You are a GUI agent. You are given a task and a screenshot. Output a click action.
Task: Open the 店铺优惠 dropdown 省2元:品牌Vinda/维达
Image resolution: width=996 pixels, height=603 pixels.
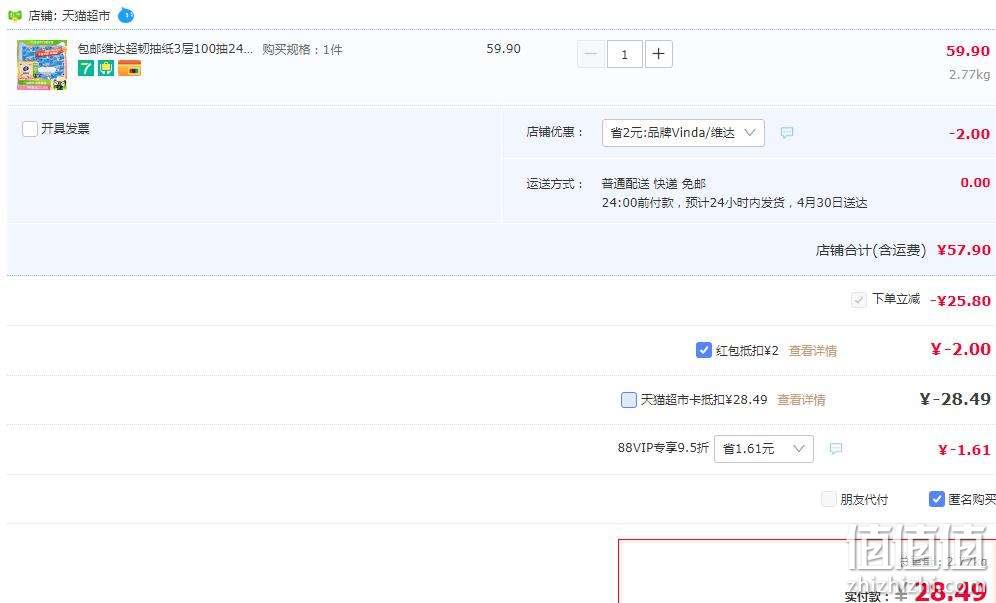(683, 133)
